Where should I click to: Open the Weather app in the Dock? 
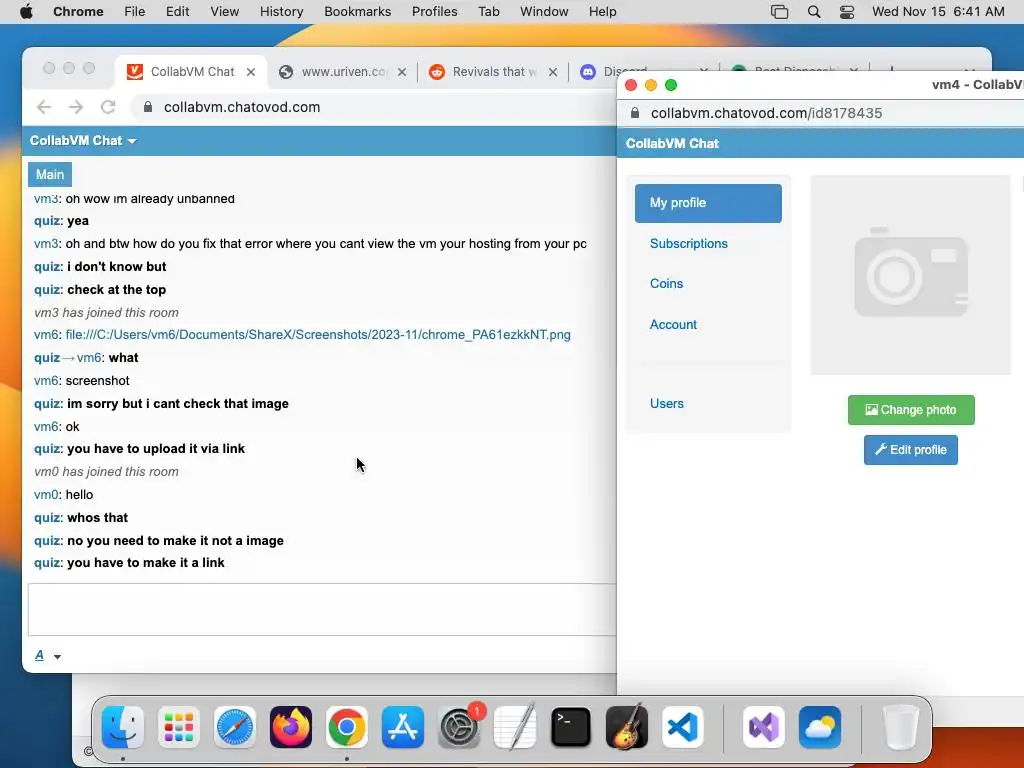point(820,727)
